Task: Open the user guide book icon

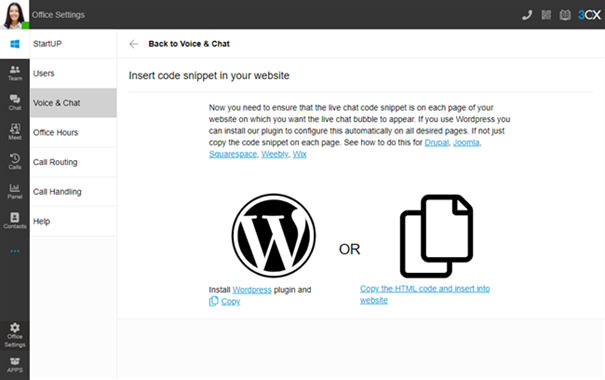Action: pos(565,15)
